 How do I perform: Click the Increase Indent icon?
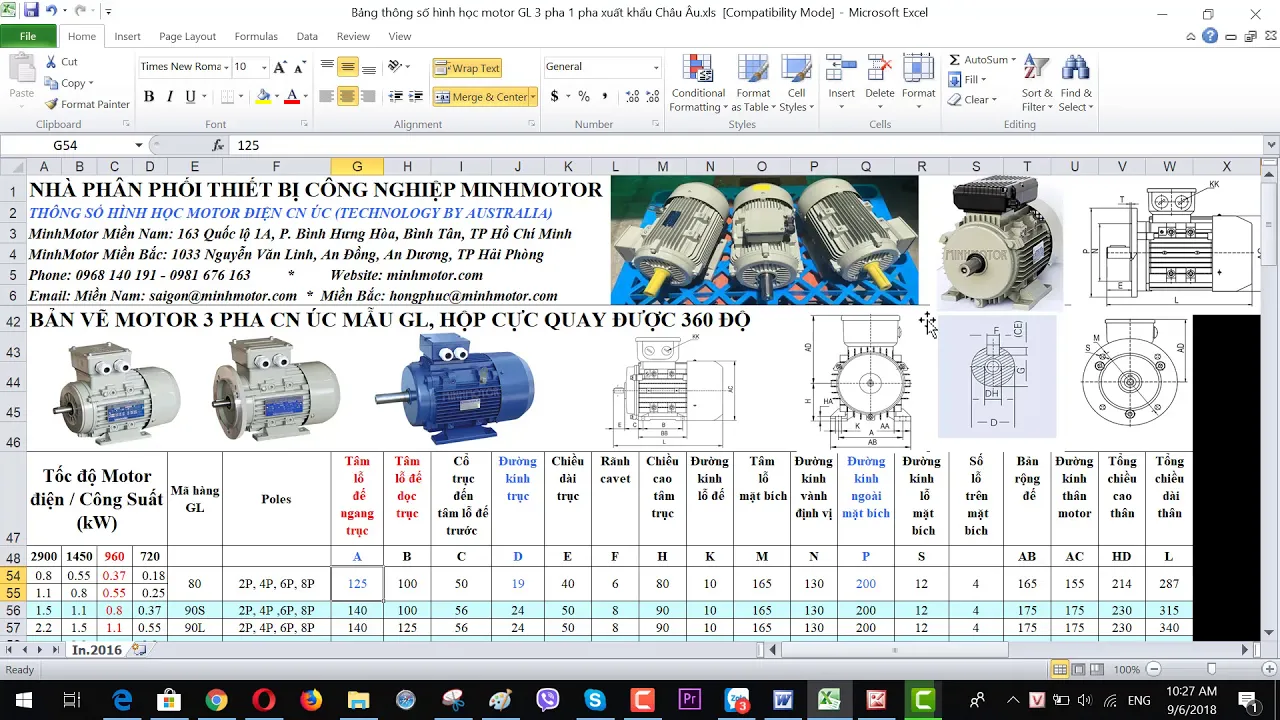pos(416,97)
